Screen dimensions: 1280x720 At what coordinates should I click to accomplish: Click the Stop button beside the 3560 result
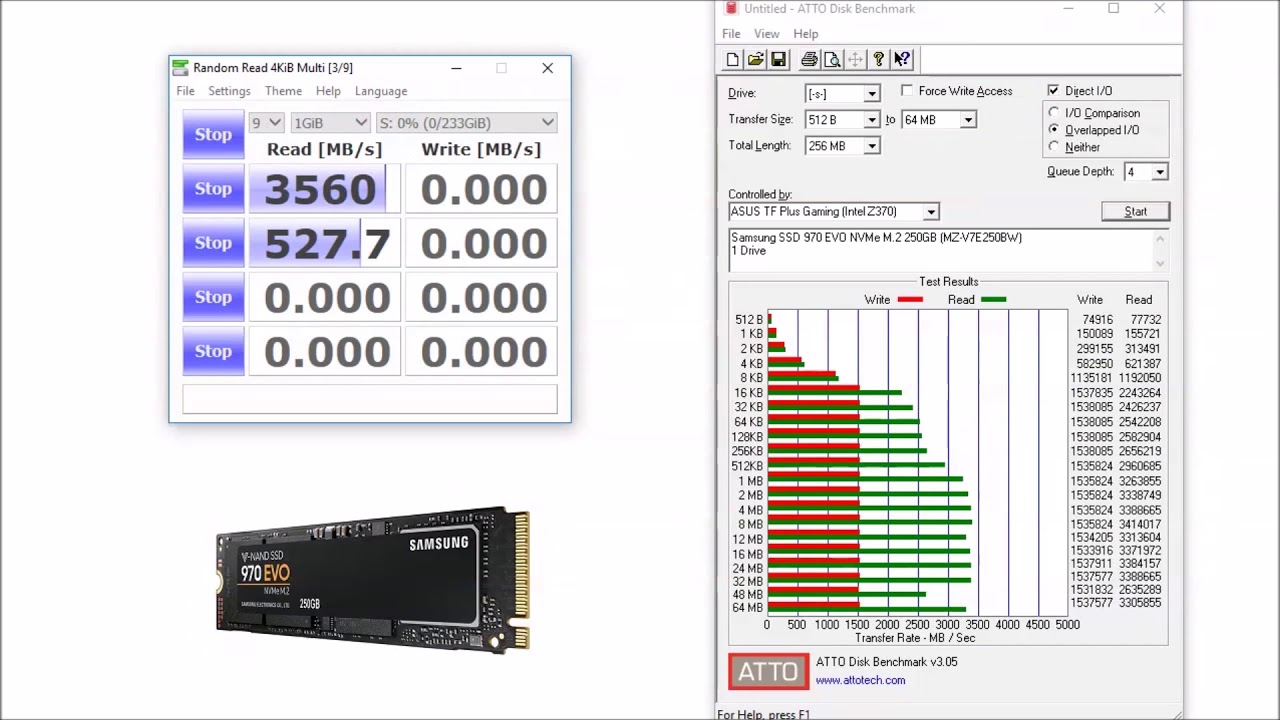click(x=213, y=189)
